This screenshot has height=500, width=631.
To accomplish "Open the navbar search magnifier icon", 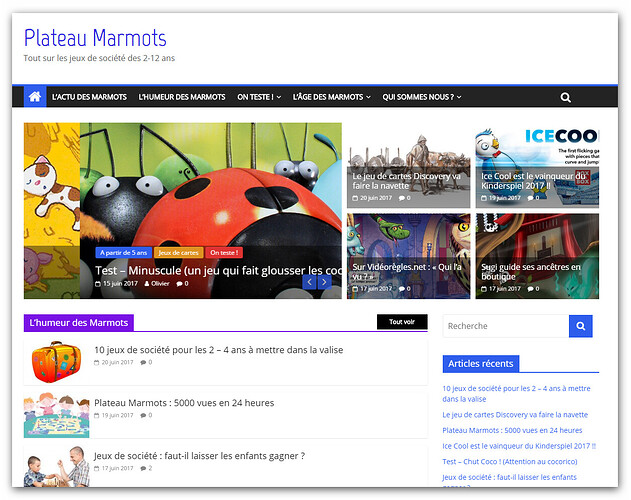I will point(565,97).
